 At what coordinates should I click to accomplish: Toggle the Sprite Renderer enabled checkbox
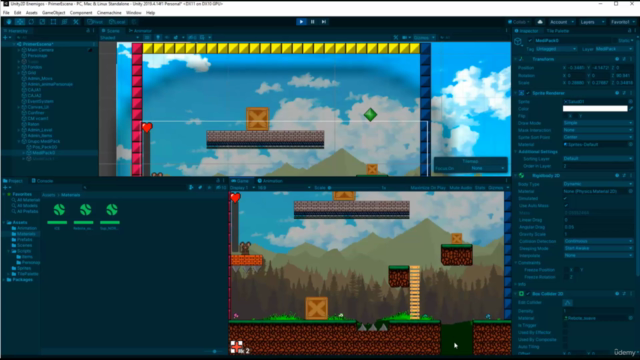[x=528, y=93]
